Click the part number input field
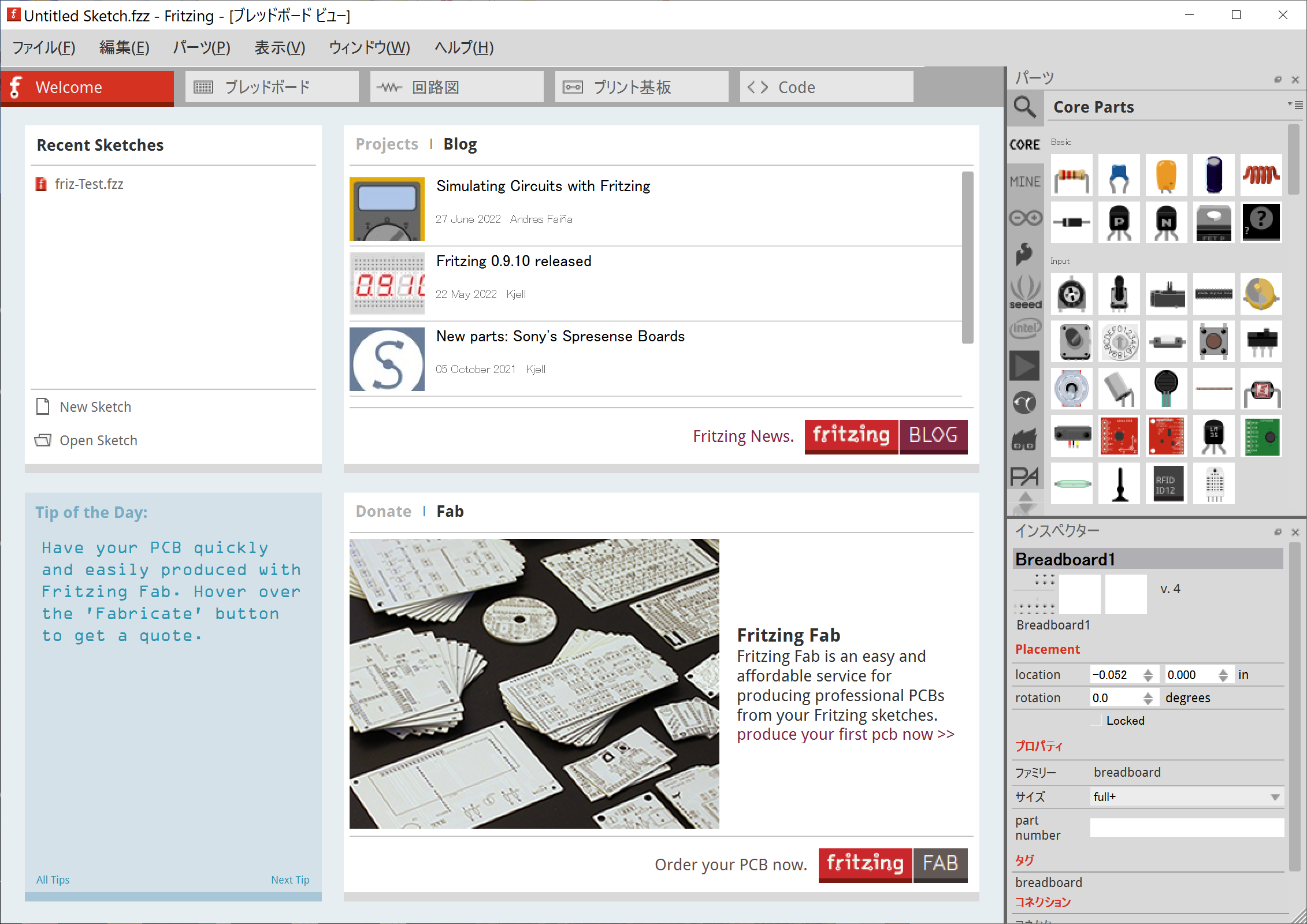This screenshot has height=924, width=1307. pyautogui.click(x=1186, y=828)
